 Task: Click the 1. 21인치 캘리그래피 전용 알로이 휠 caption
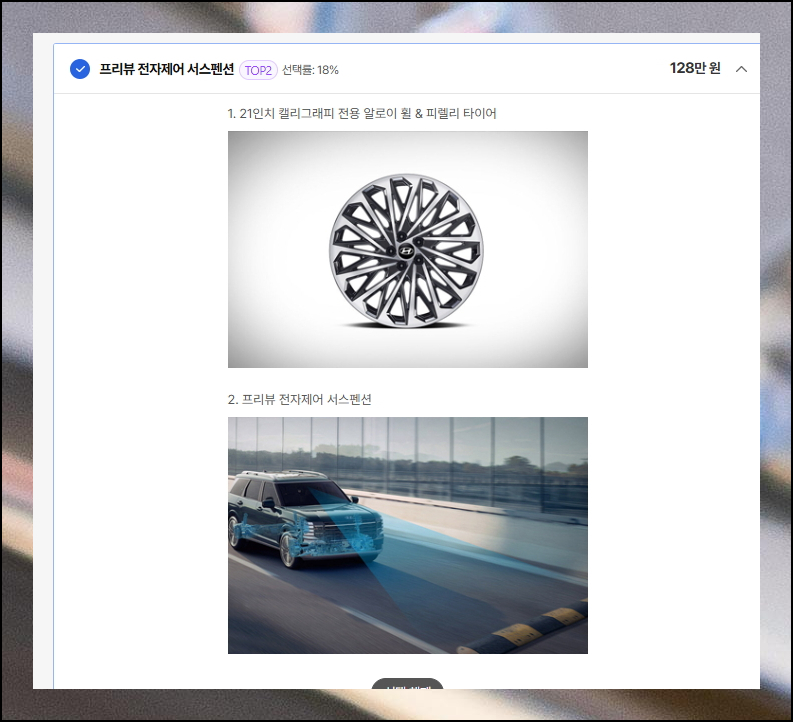[362, 113]
